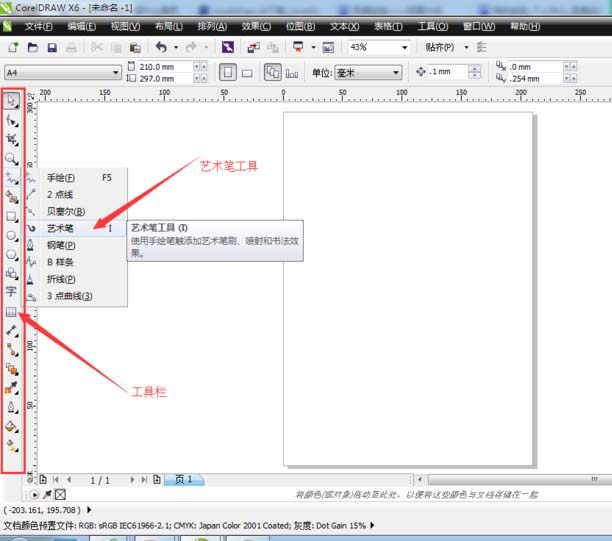Save the current document
This screenshot has height=541, width=612.
52,48
